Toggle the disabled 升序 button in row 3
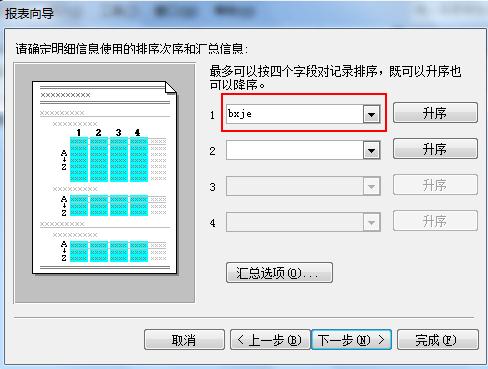Image resolution: width=488 pixels, height=369 pixels. tap(435, 185)
